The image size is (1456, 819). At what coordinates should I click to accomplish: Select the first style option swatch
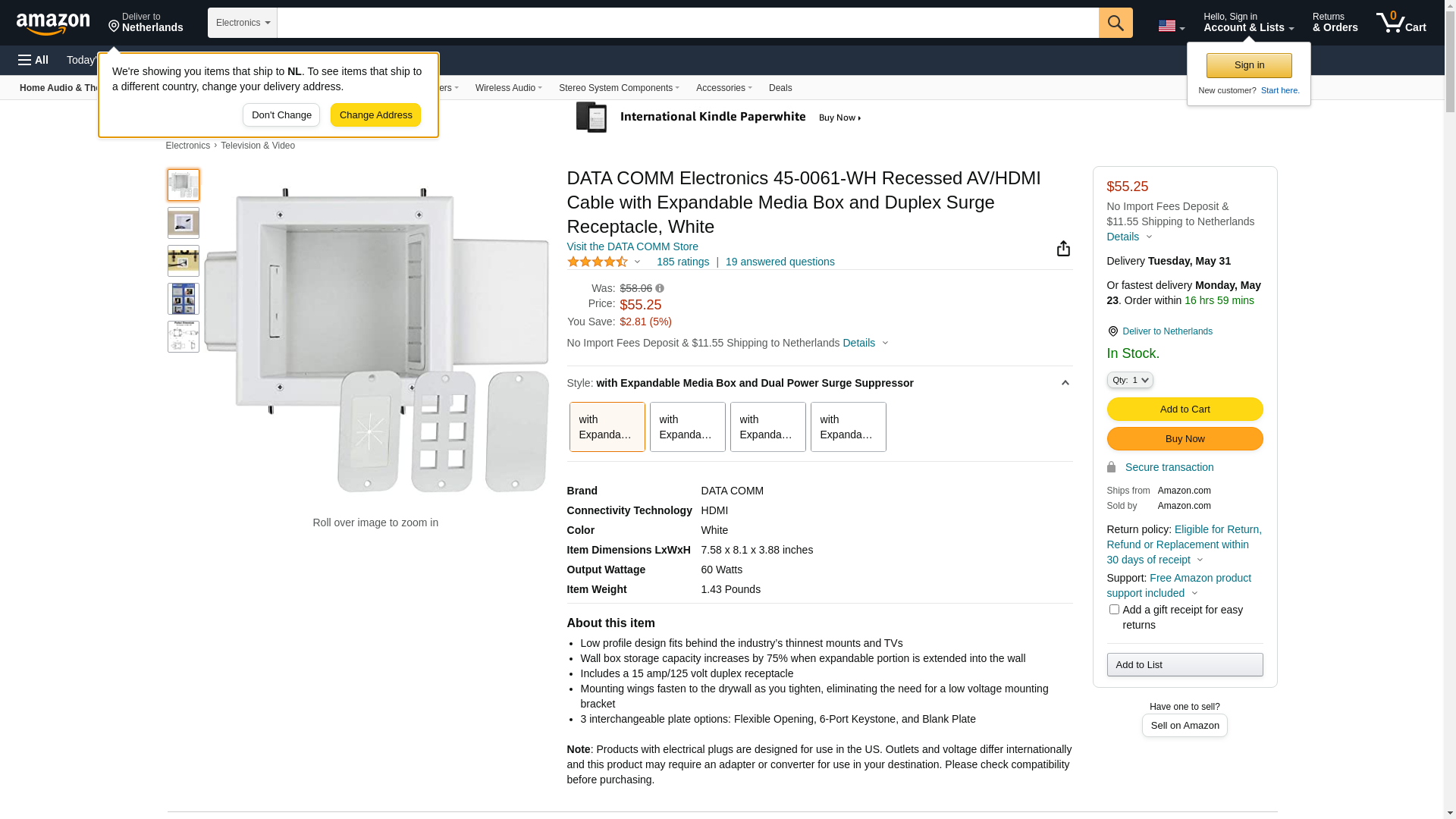coord(607,427)
